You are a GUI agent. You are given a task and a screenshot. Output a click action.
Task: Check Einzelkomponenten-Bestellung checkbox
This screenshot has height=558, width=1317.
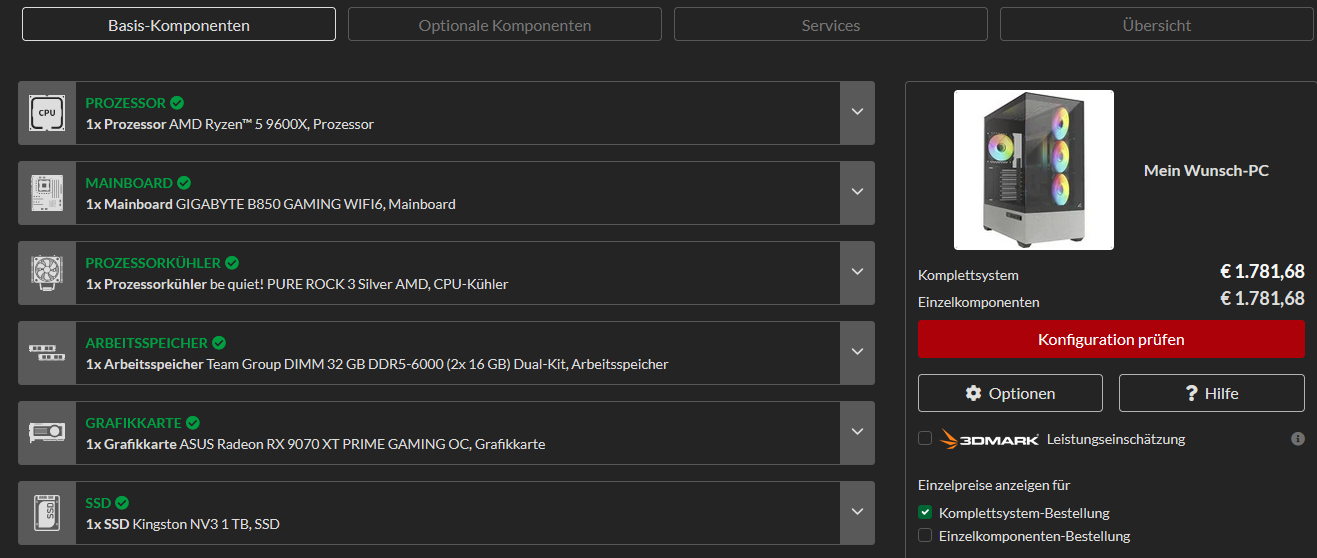[x=925, y=536]
